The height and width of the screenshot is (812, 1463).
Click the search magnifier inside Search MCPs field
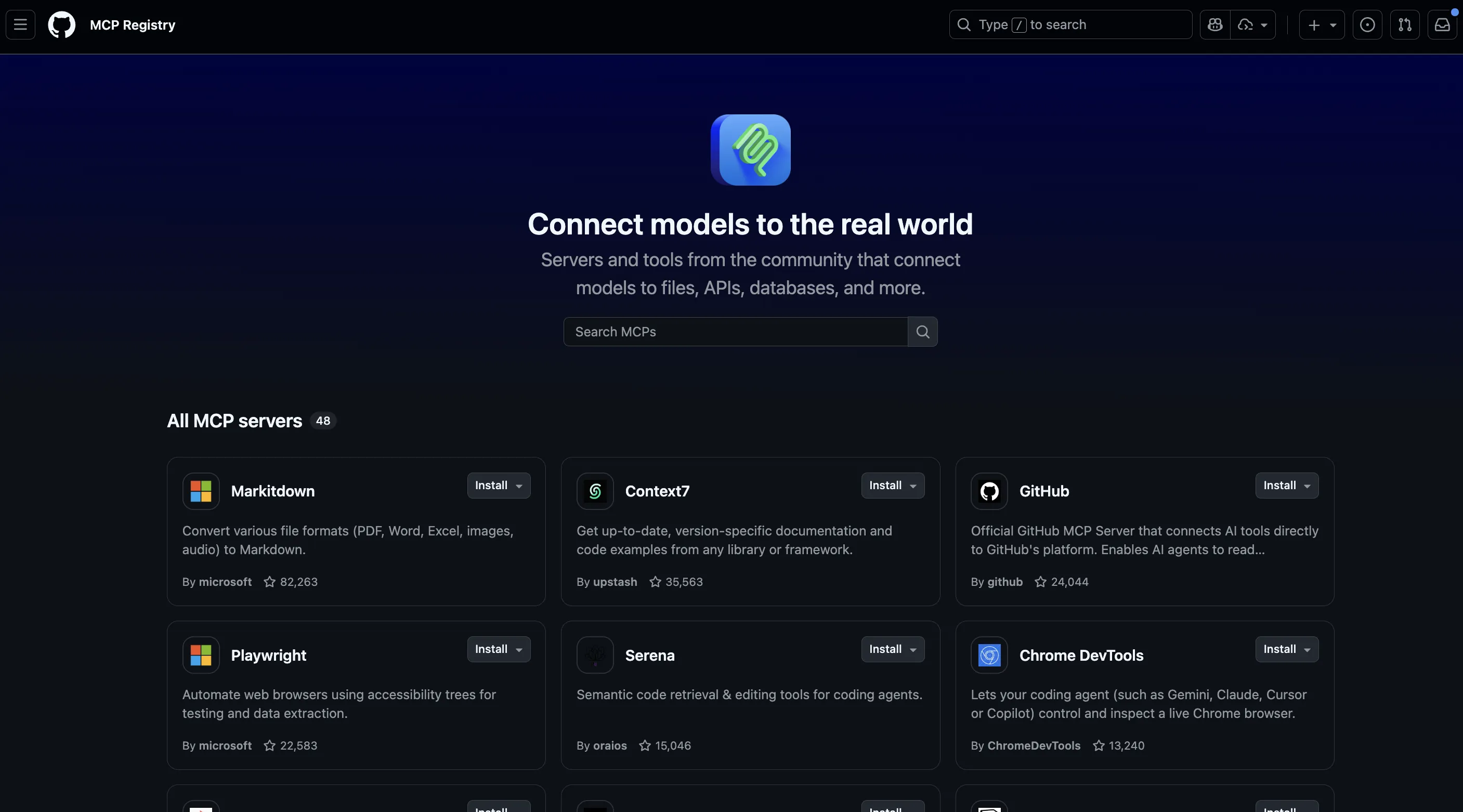(922, 332)
